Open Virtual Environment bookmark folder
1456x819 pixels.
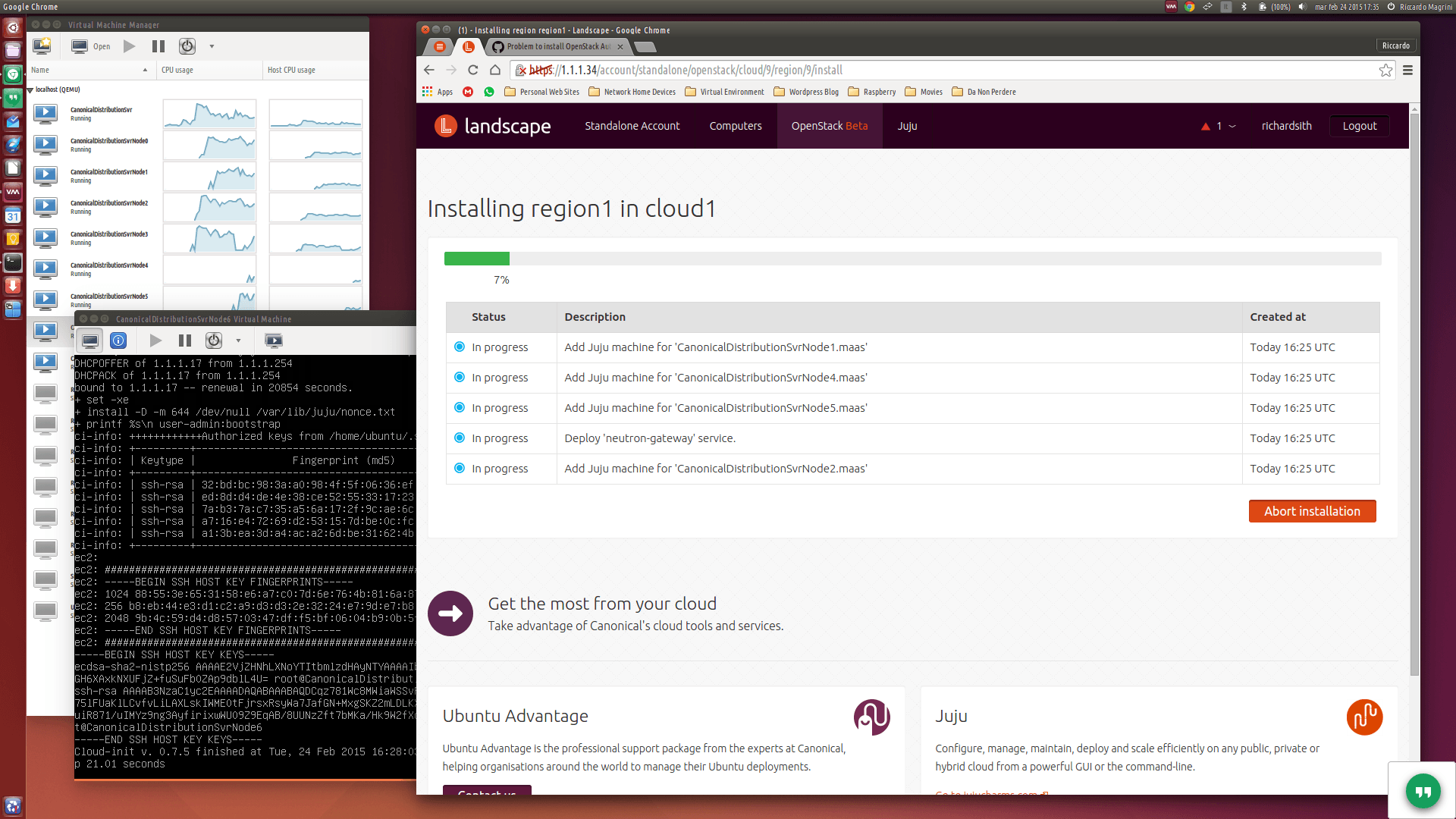coord(724,92)
